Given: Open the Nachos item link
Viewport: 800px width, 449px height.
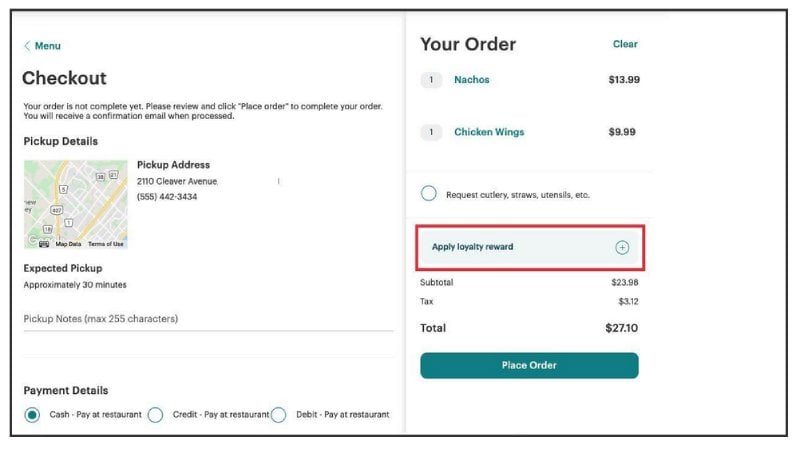Looking at the screenshot, I should pyautogui.click(x=472, y=80).
